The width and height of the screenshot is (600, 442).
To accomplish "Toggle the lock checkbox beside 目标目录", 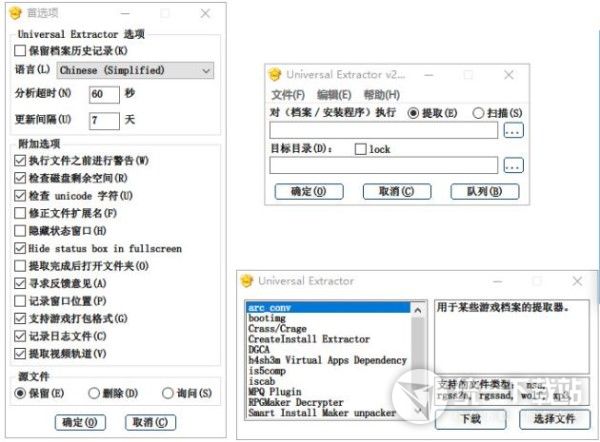I will pyautogui.click(x=360, y=149).
